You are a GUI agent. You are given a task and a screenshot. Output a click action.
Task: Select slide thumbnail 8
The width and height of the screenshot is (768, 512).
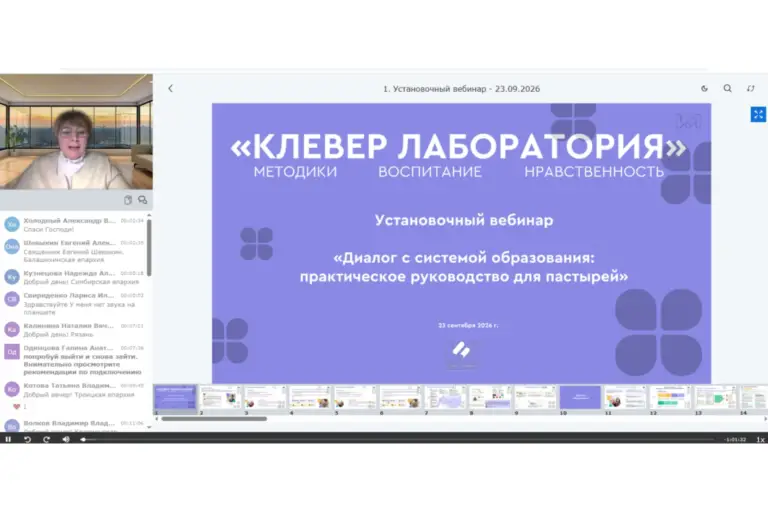click(491, 397)
